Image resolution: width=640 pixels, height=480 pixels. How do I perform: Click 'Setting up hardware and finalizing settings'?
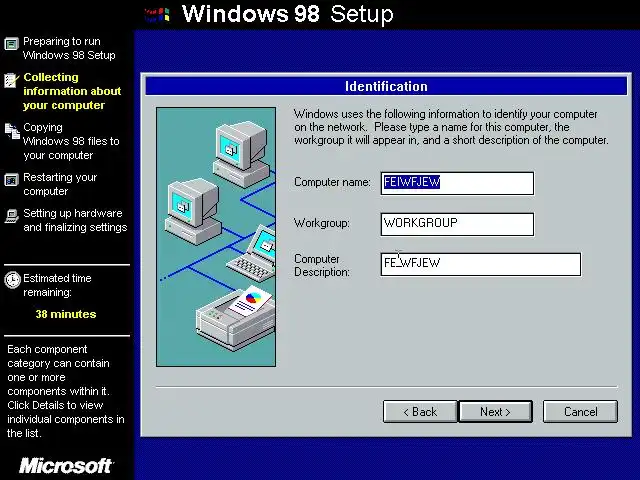coord(75,220)
